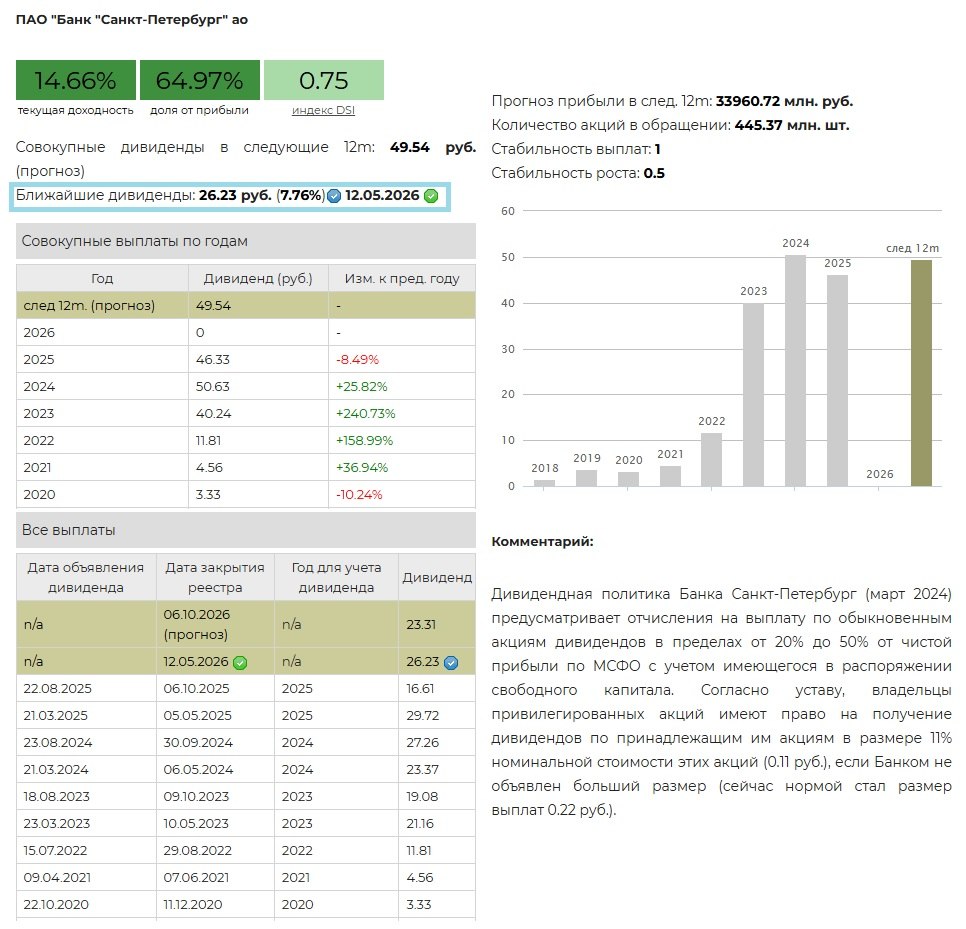Sort by the Дивиденд (руб.) column header

(258, 278)
